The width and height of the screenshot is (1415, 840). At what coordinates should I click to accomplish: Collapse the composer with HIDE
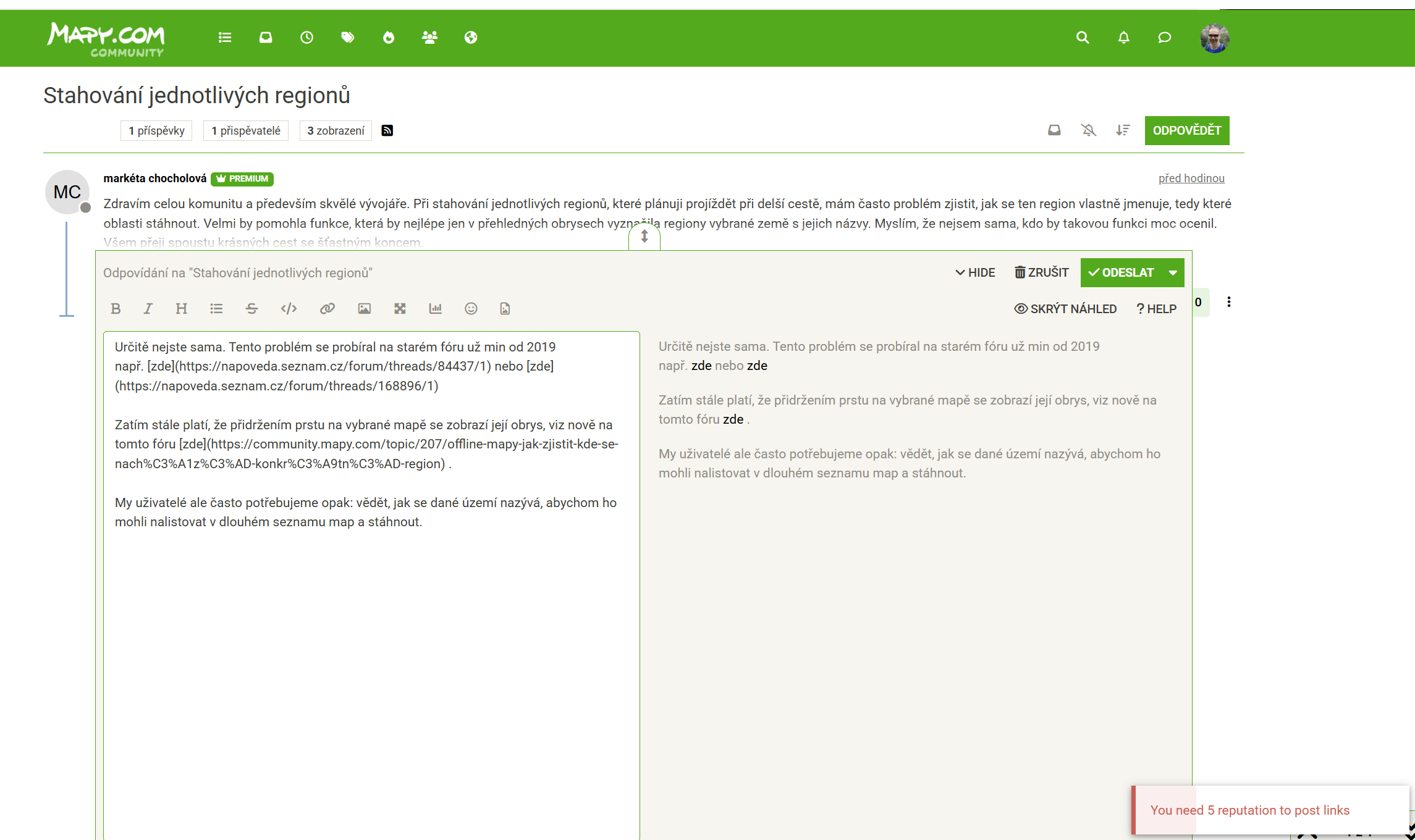(975, 272)
